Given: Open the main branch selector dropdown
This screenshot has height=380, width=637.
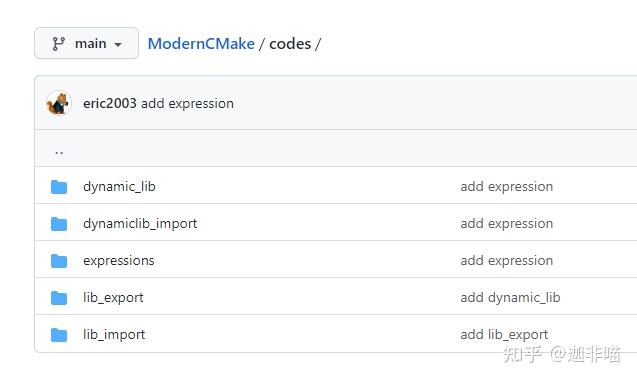Looking at the screenshot, I should (86, 43).
